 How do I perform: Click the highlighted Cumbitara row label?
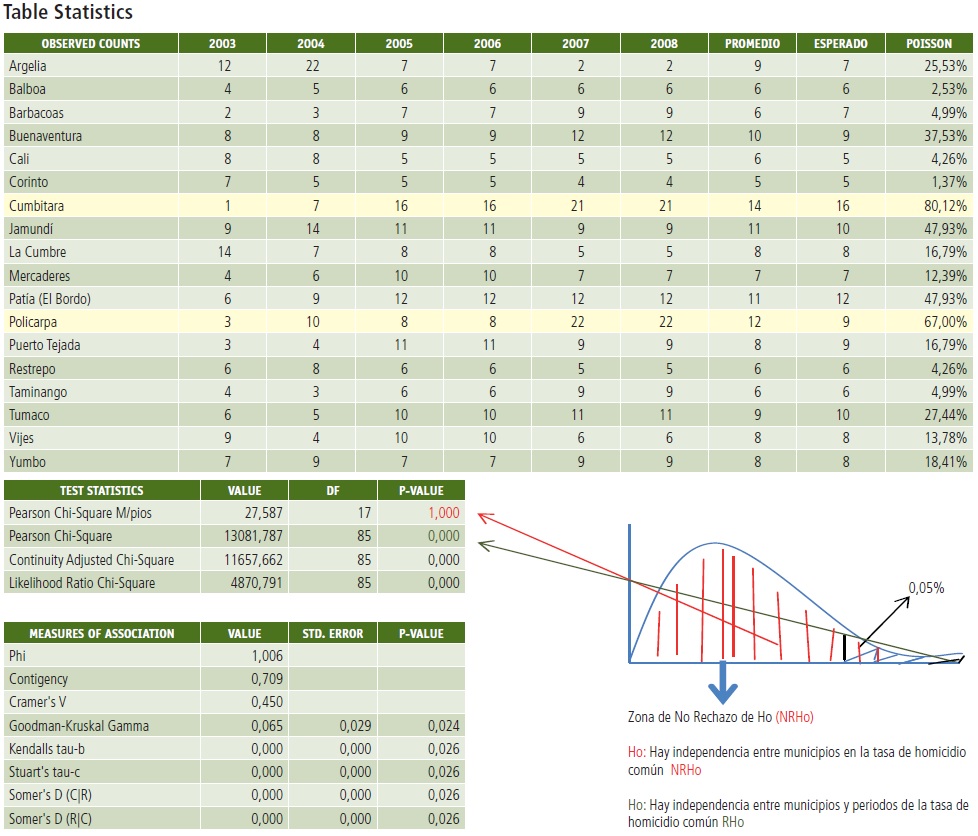(x=37, y=206)
